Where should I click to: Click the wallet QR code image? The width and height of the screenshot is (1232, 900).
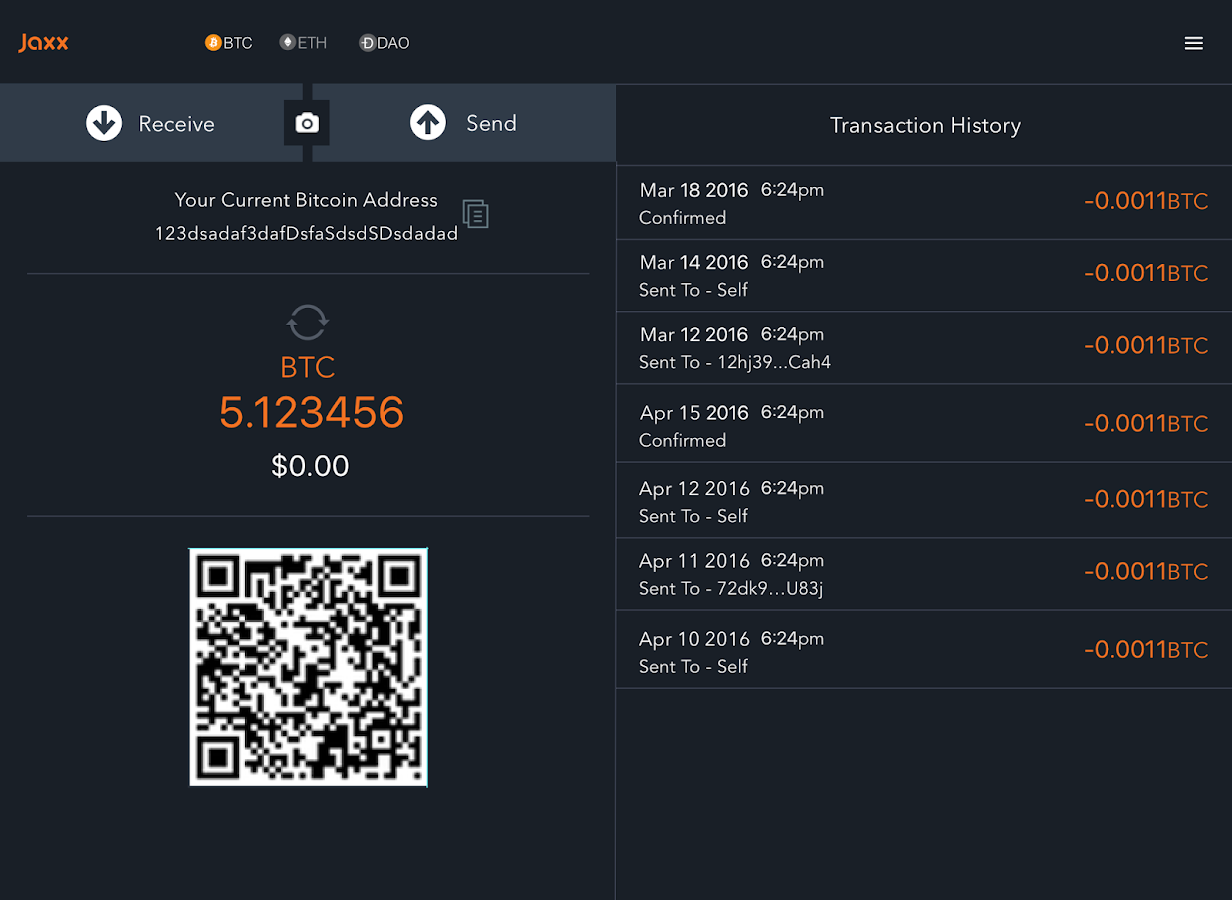coord(308,667)
